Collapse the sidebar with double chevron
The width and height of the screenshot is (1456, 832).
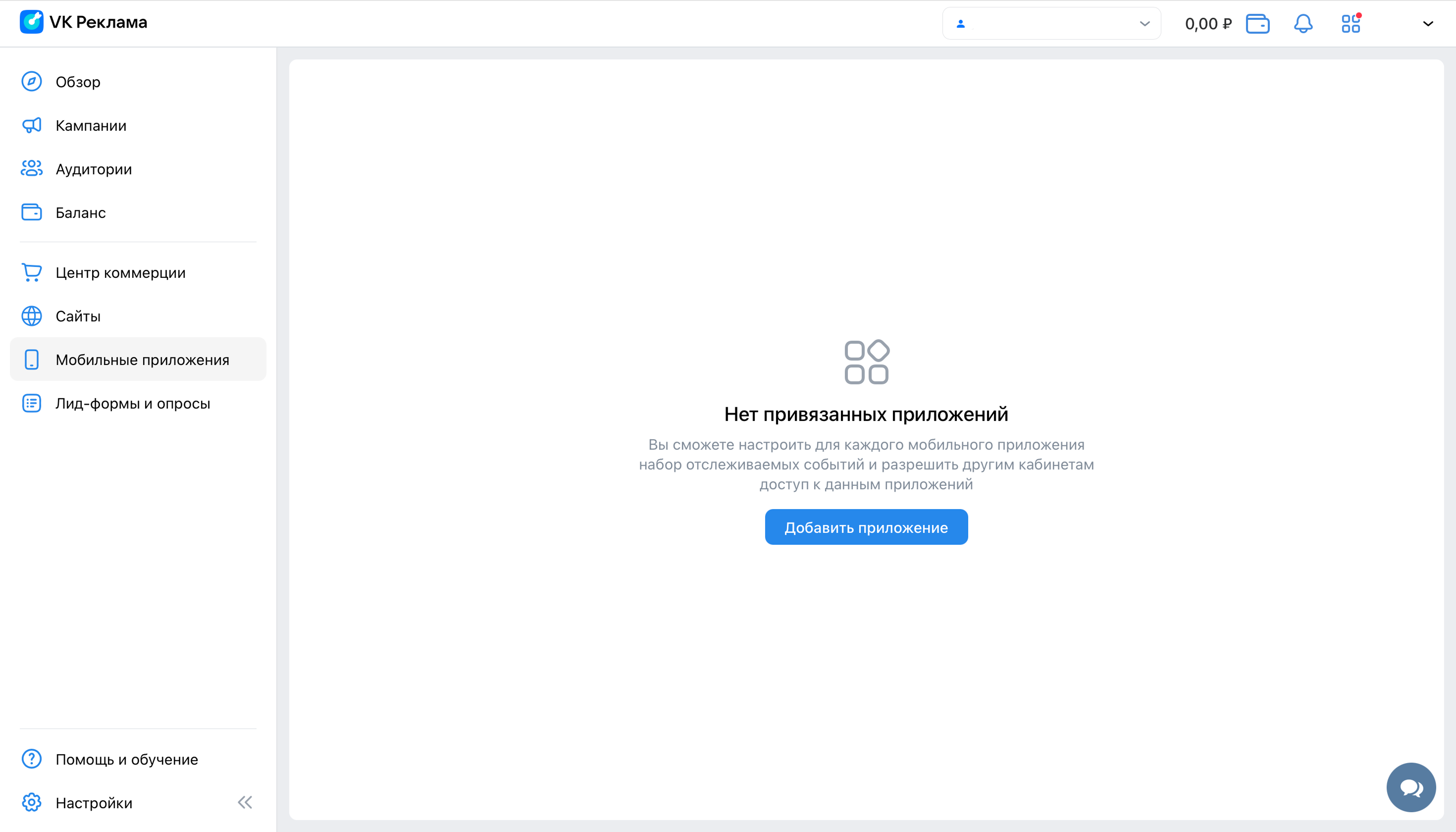pos(245,802)
